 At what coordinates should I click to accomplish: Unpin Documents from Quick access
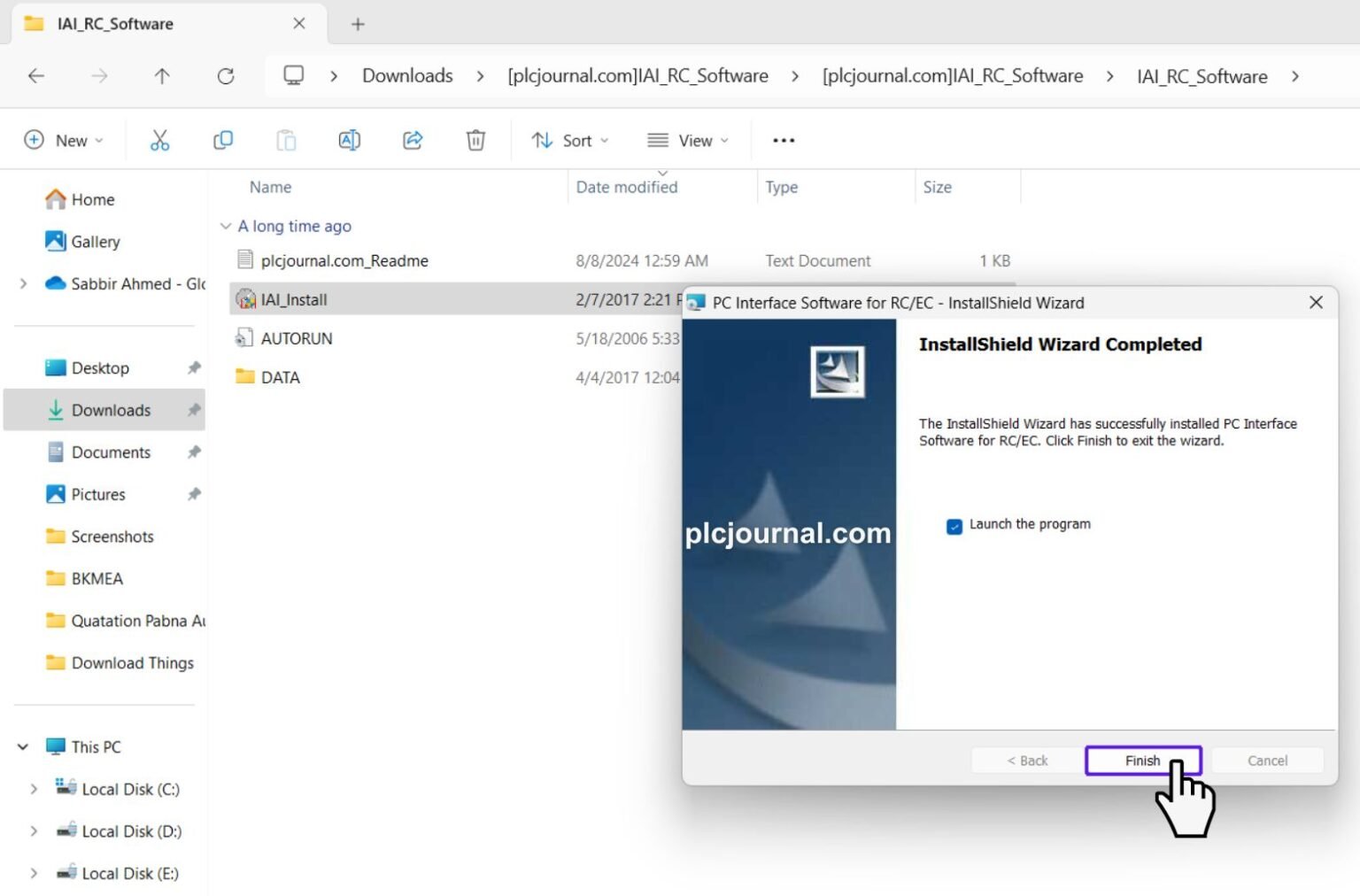194,452
